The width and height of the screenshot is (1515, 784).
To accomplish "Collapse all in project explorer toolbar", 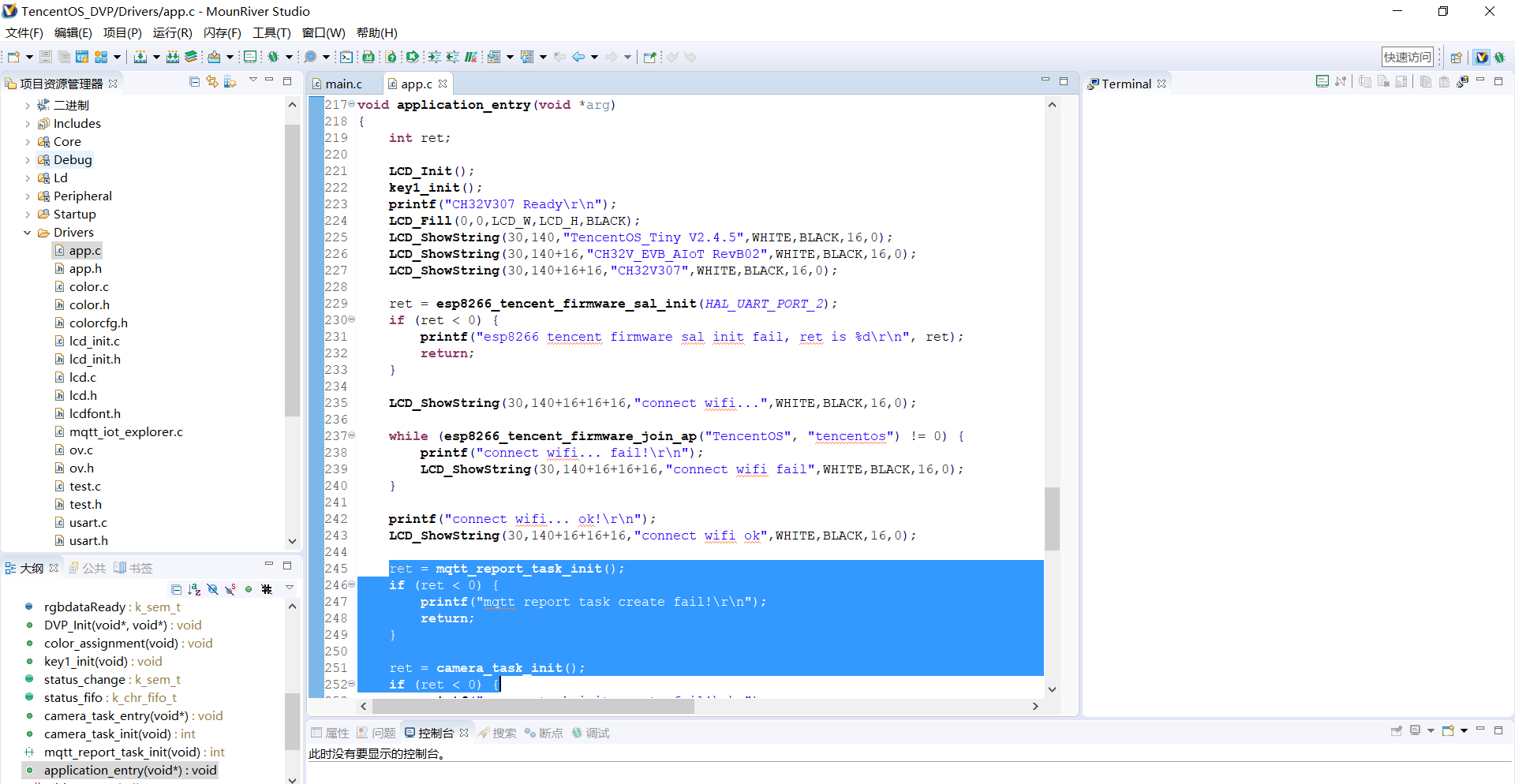I will coord(194,82).
